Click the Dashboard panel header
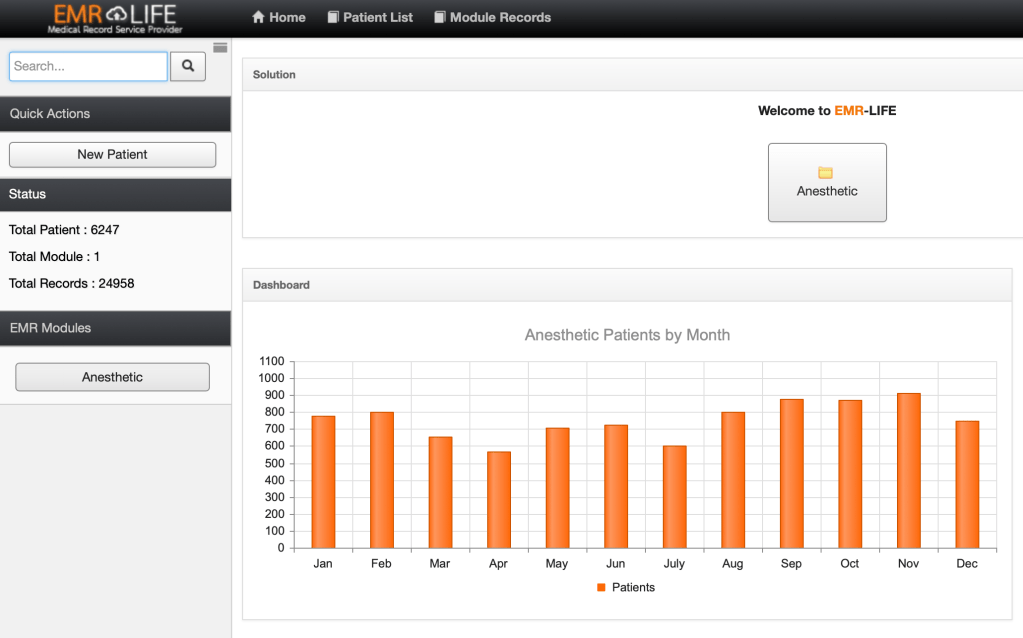Image resolution: width=1023 pixels, height=638 pixels. click(626, 285)
